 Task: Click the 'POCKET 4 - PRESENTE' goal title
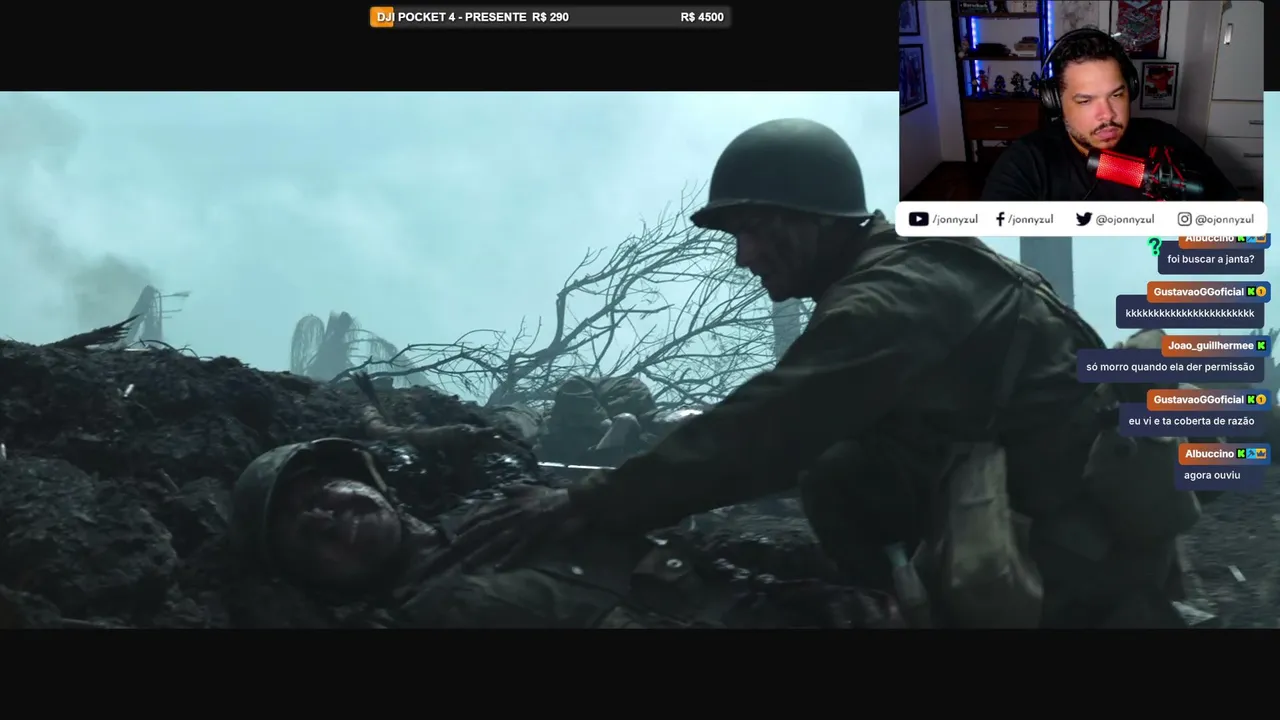[462, 17]
